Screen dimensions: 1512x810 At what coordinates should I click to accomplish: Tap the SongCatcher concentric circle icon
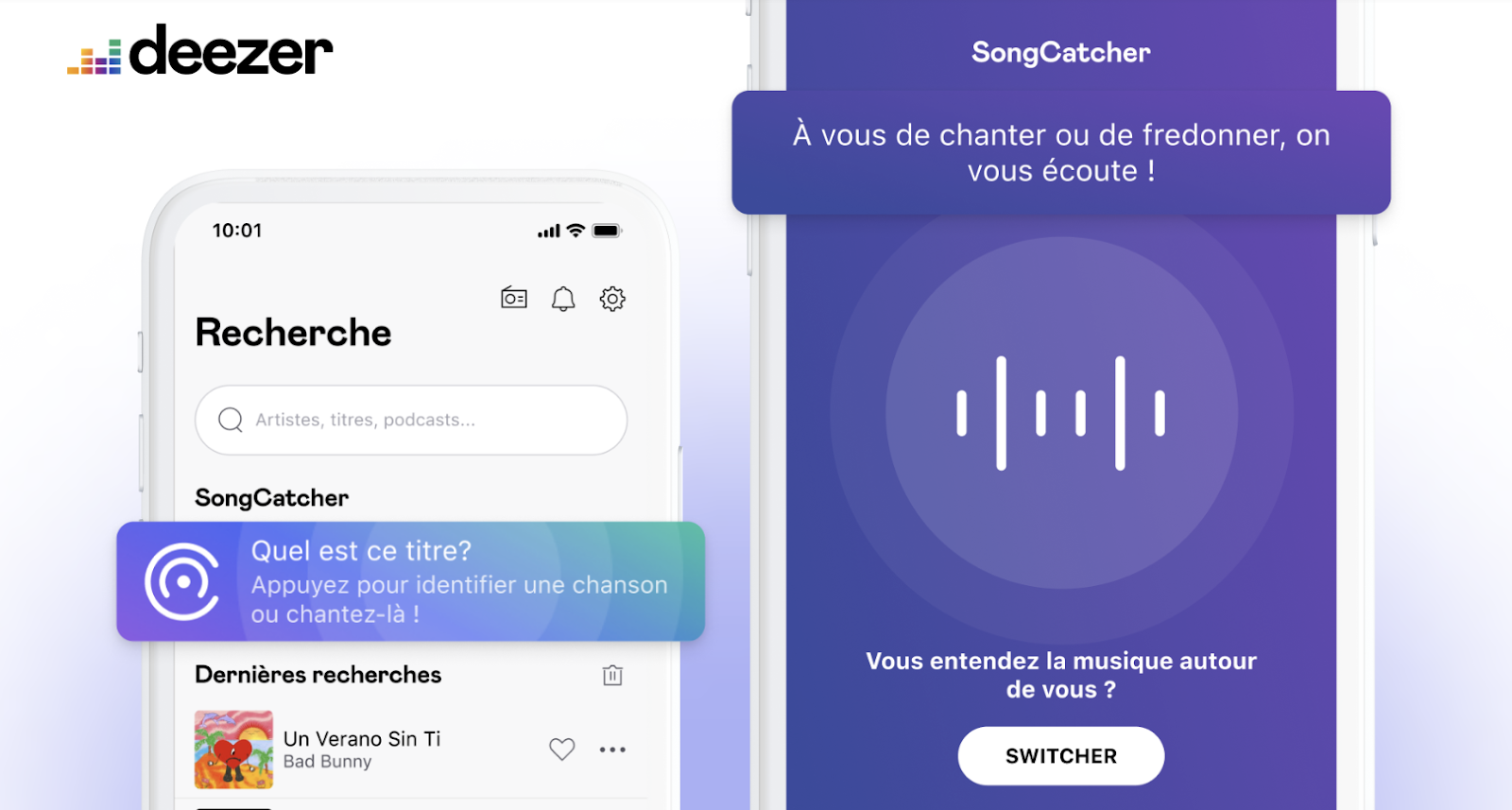click(x=182, y=581)
